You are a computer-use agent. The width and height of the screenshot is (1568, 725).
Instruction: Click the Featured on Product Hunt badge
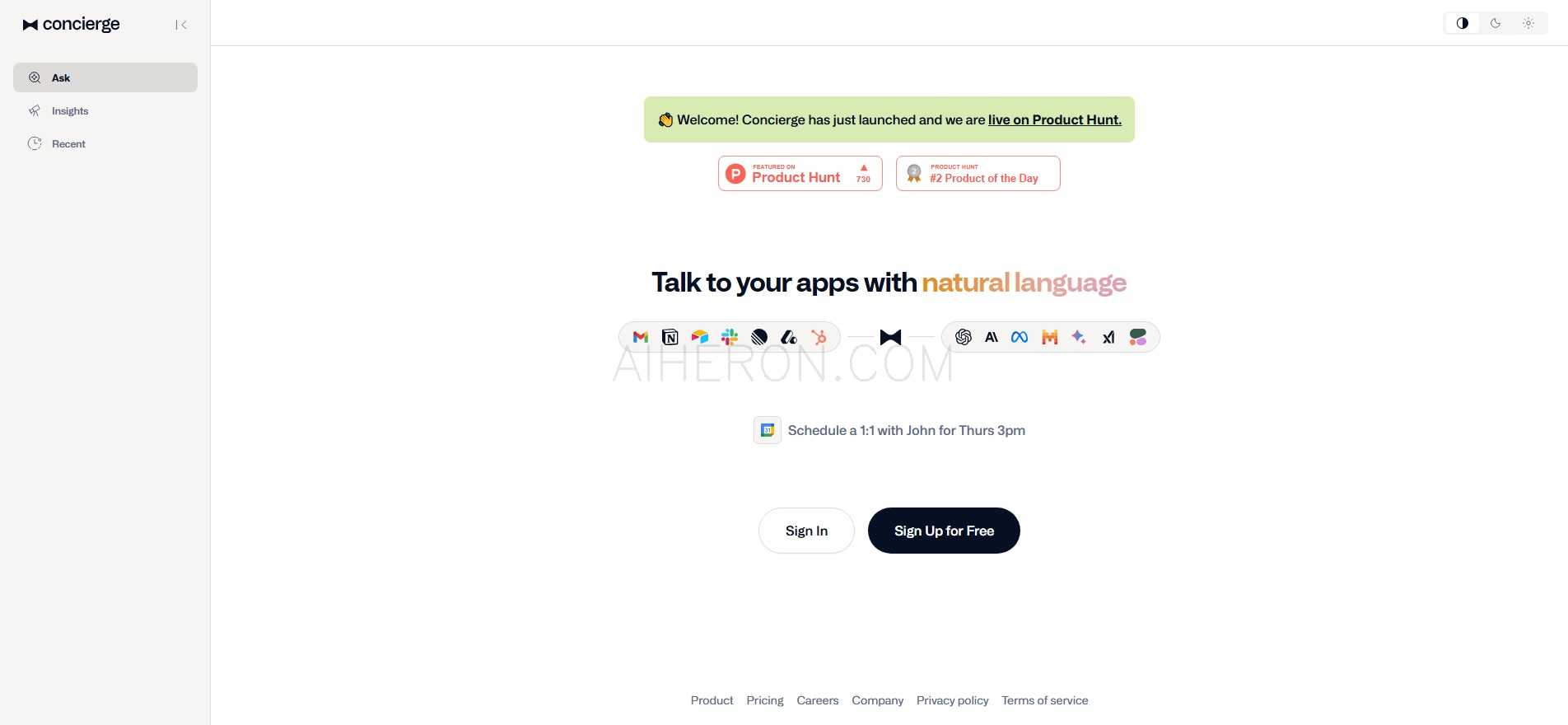click(800, 174)
